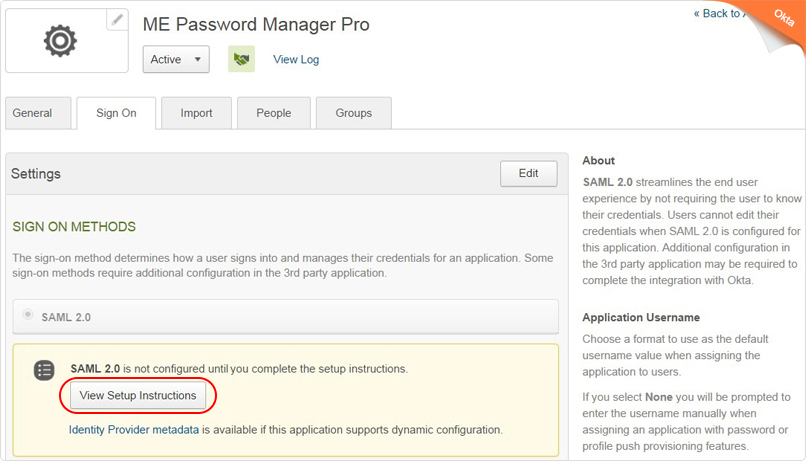Viewport: 808px width, 464px height.
Task: Open the Import tab
Action: click(196, 113)
